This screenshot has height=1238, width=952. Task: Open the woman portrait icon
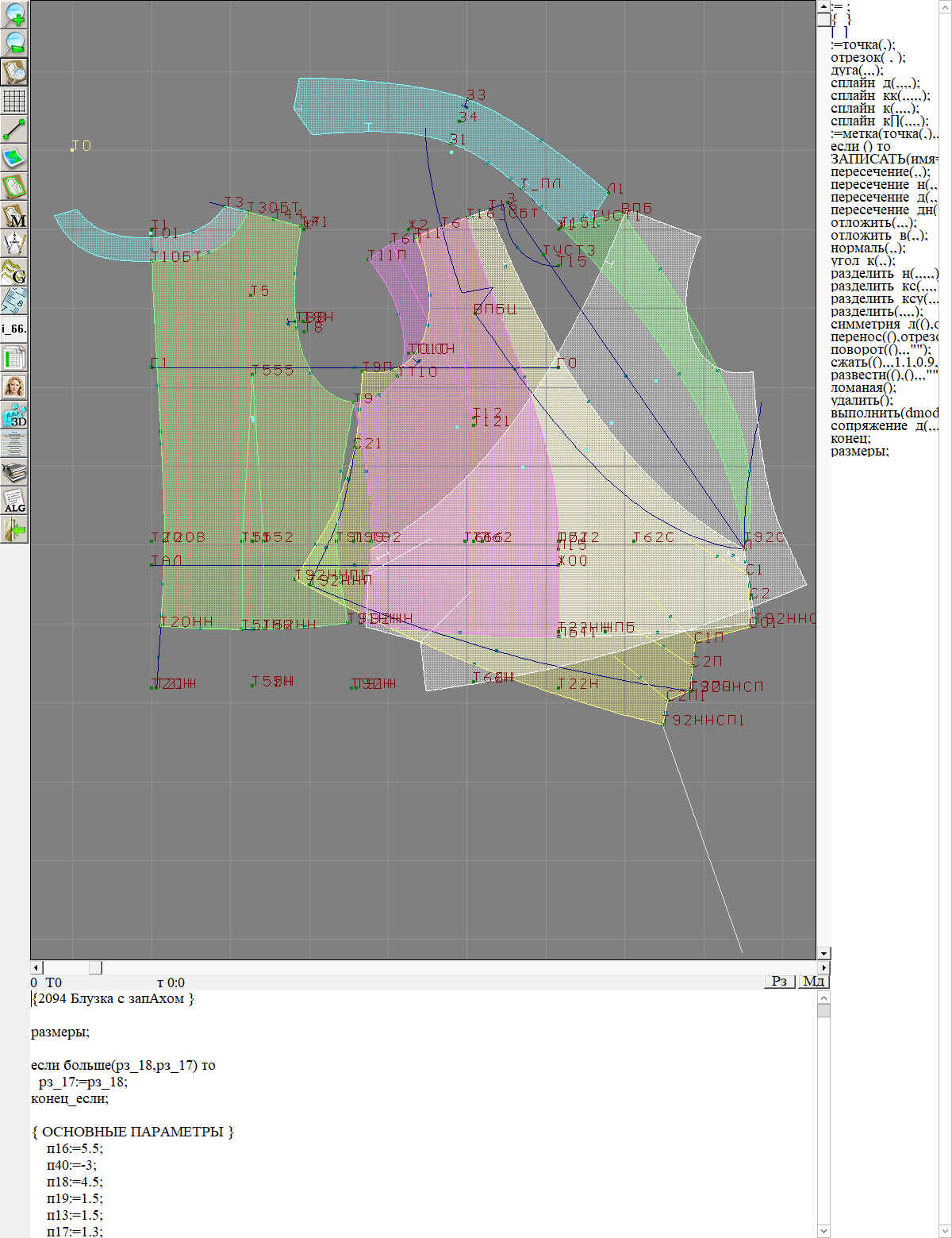point(15,386)
